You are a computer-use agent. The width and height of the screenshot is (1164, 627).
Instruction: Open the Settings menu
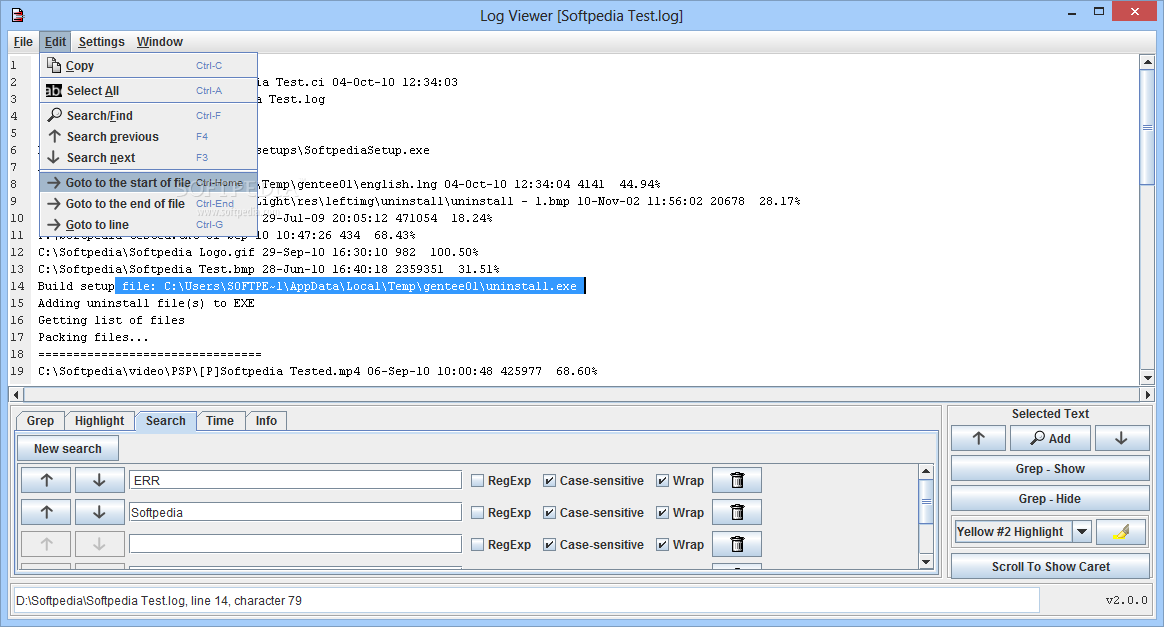[x=102, y=42]
